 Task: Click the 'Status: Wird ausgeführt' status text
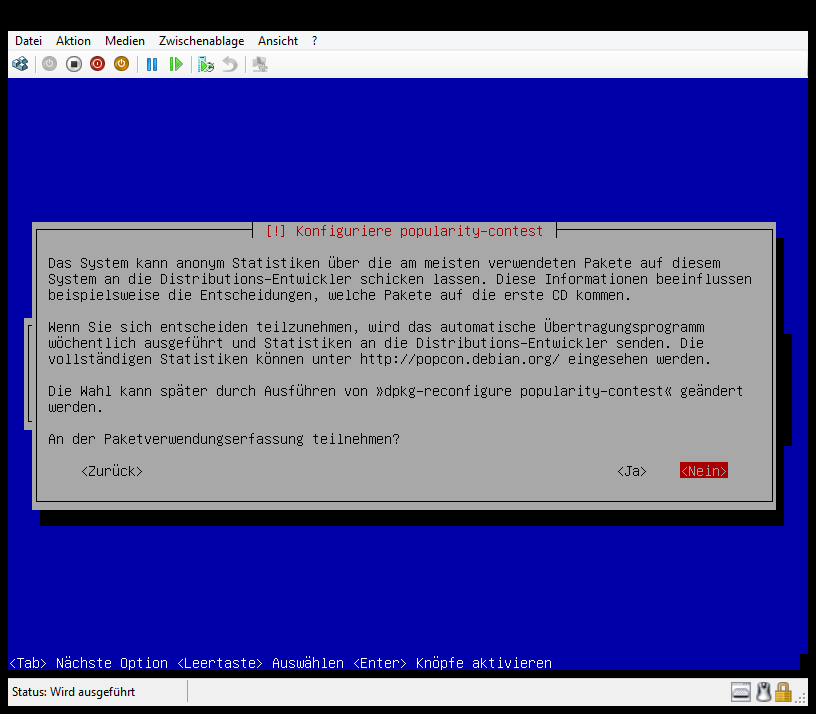coord(73,692)
